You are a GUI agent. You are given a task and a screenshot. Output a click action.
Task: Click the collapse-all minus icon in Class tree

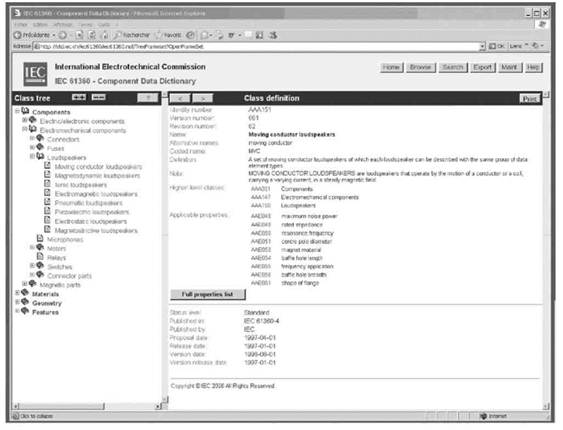click(x=98, y=97)
